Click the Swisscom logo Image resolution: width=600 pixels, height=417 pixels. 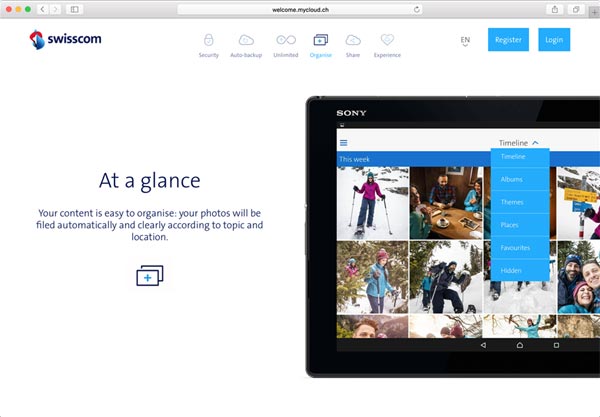66,40
